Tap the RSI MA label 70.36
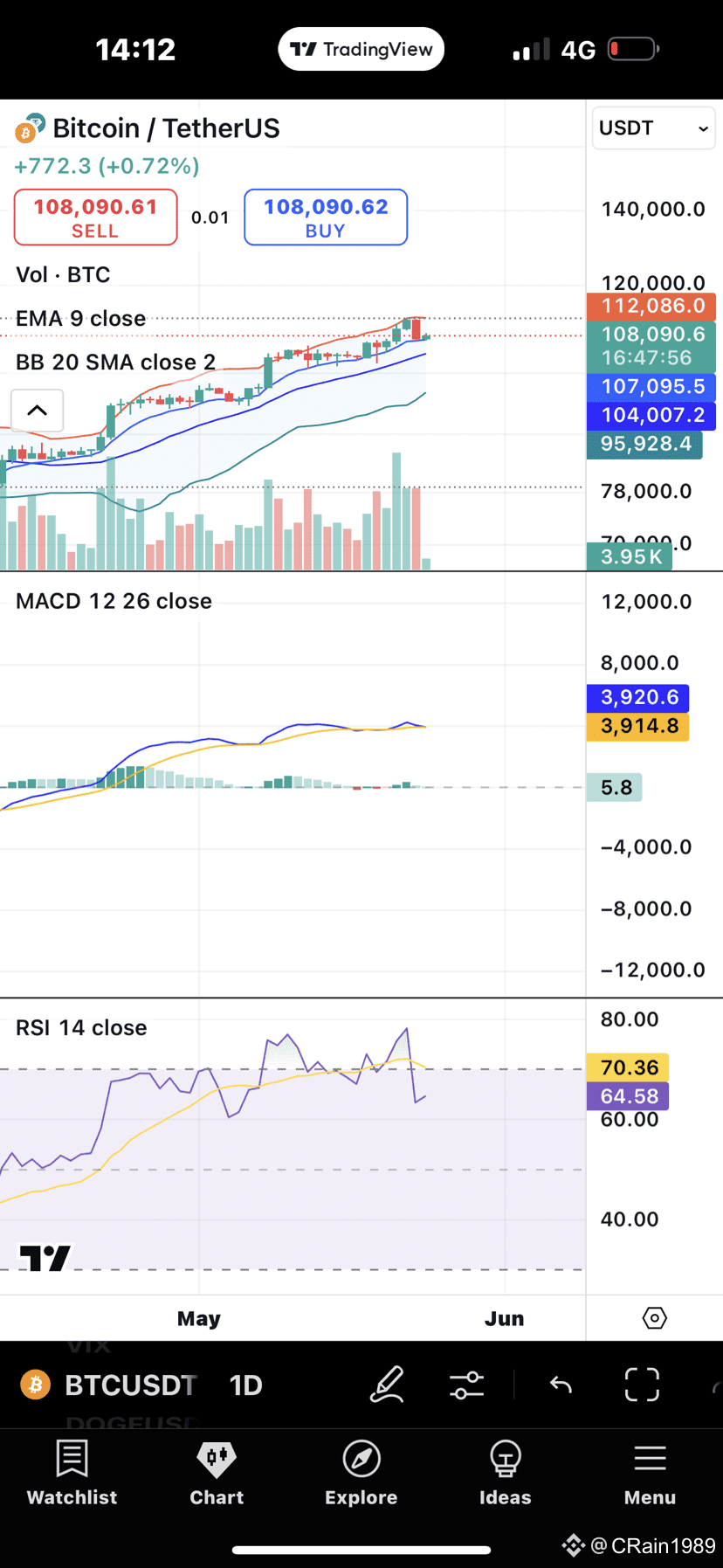 tap(628, 1067)
